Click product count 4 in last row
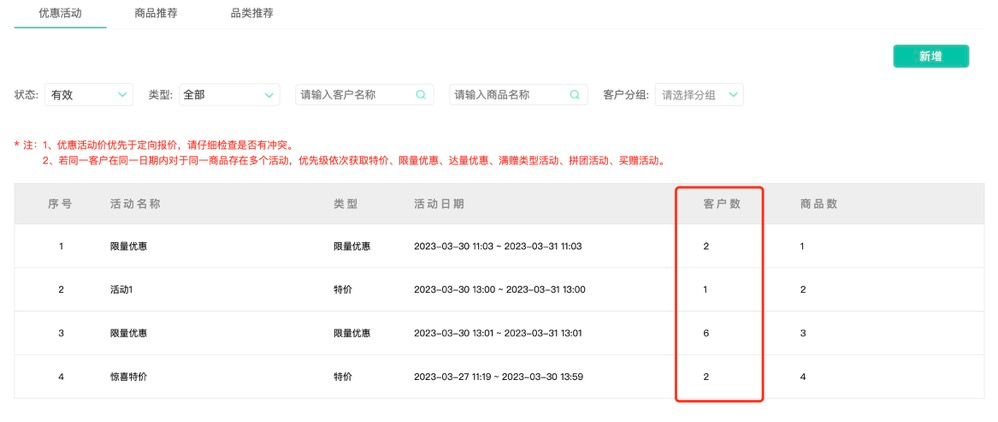This screenshot has height=422, width=998. 803,377
